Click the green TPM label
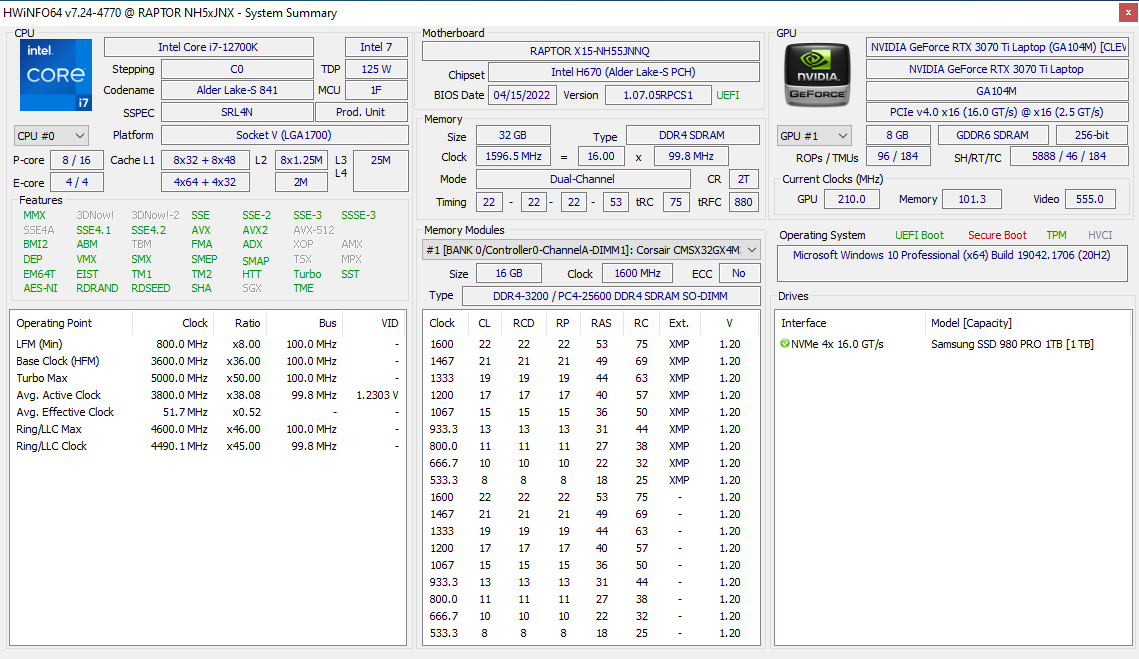This screenshot has width=1139, height=659. point(1056,235)
